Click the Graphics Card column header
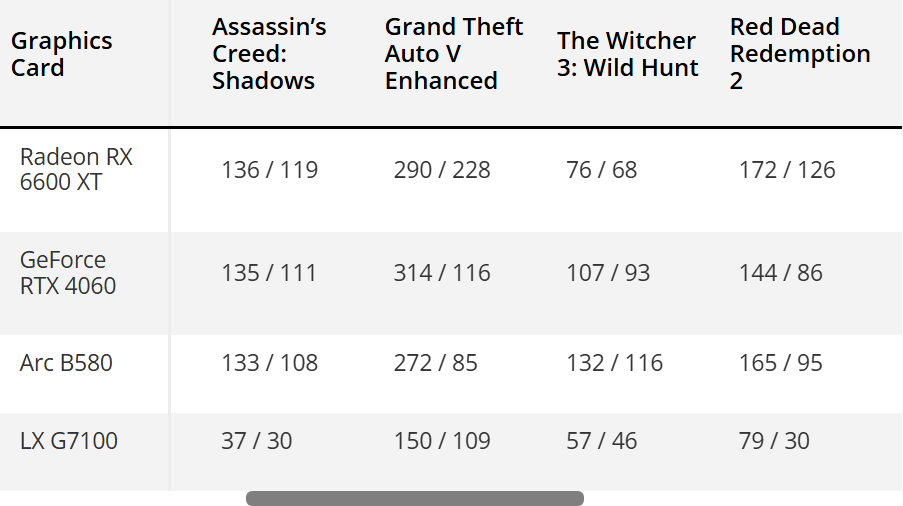903x506 pixels. pos(62,54)
